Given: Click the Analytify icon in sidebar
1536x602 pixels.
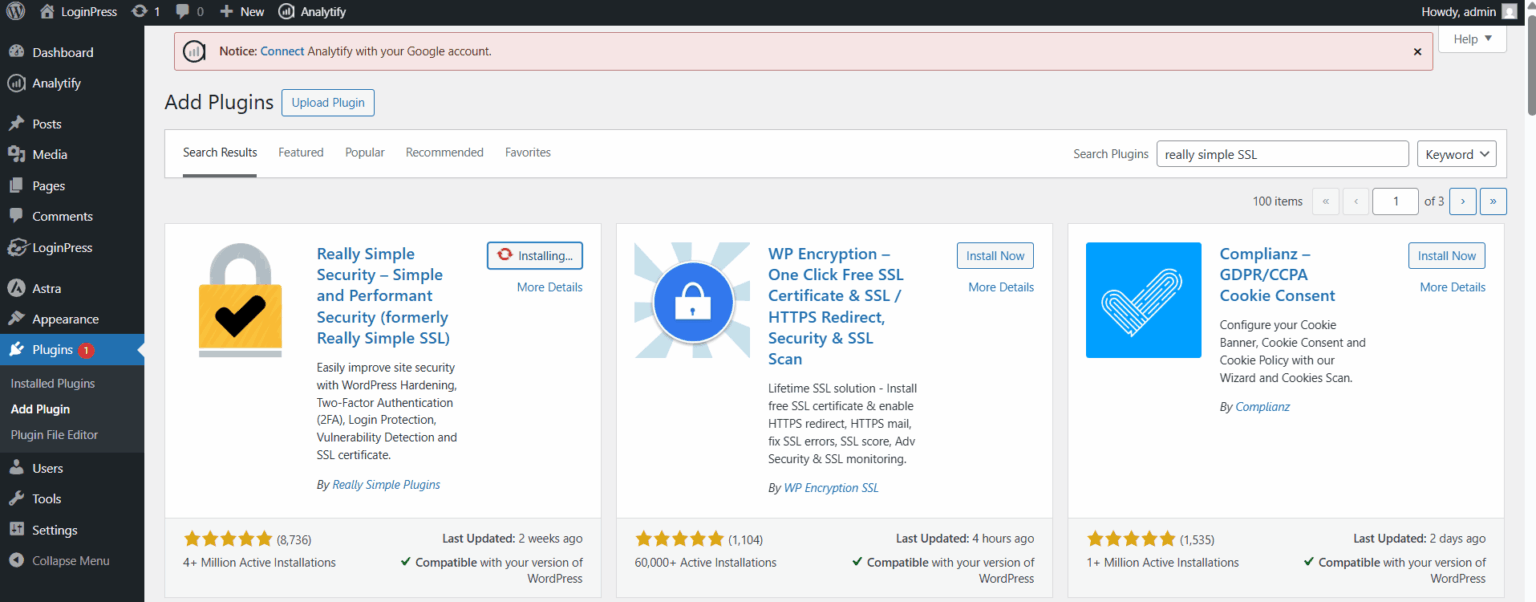Looking at the screenshot, I should 16,83.
